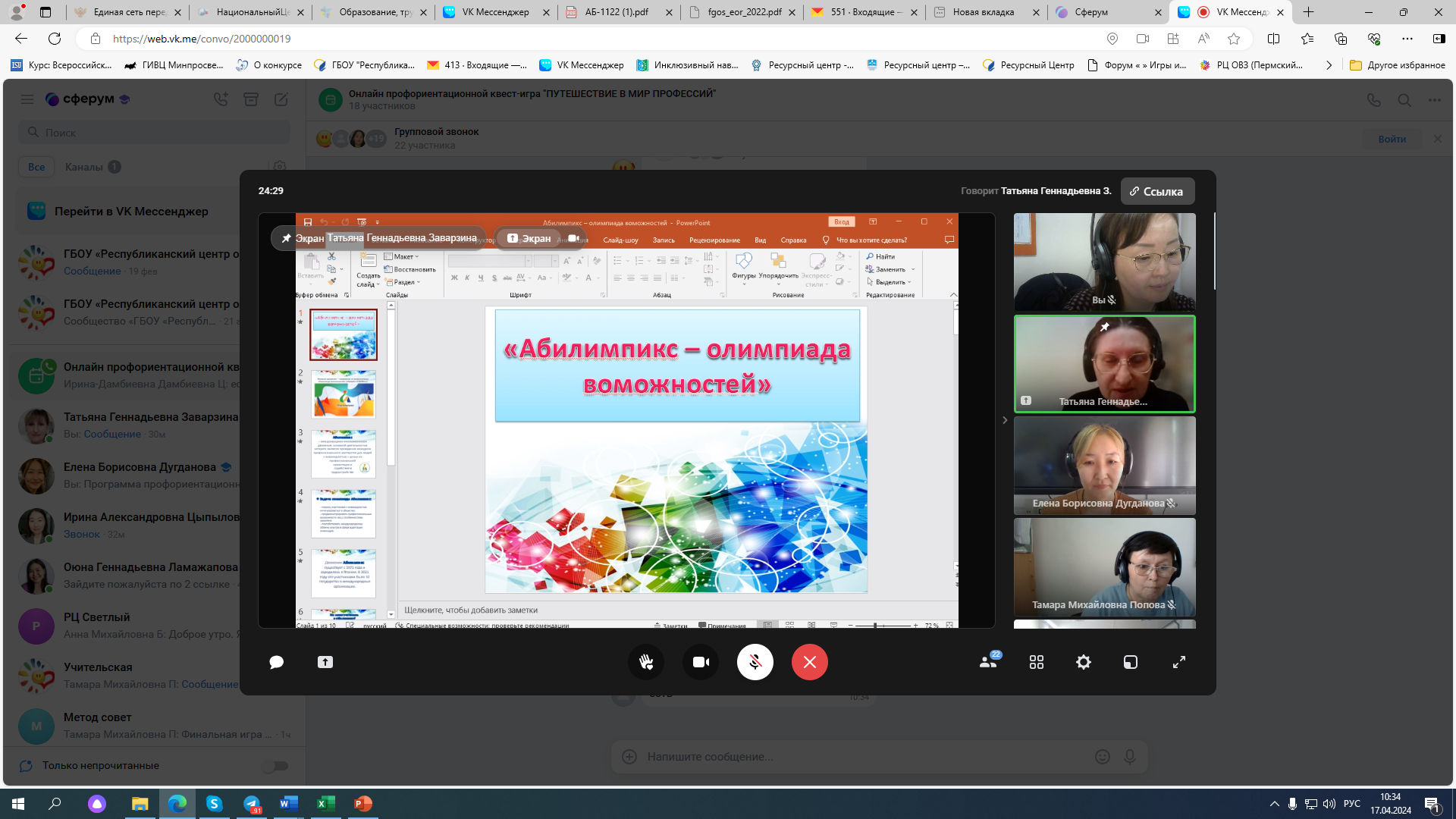
Task: Open VK Мессенджер bookmark
Action: pyautogui.click(x=581, y=65)
